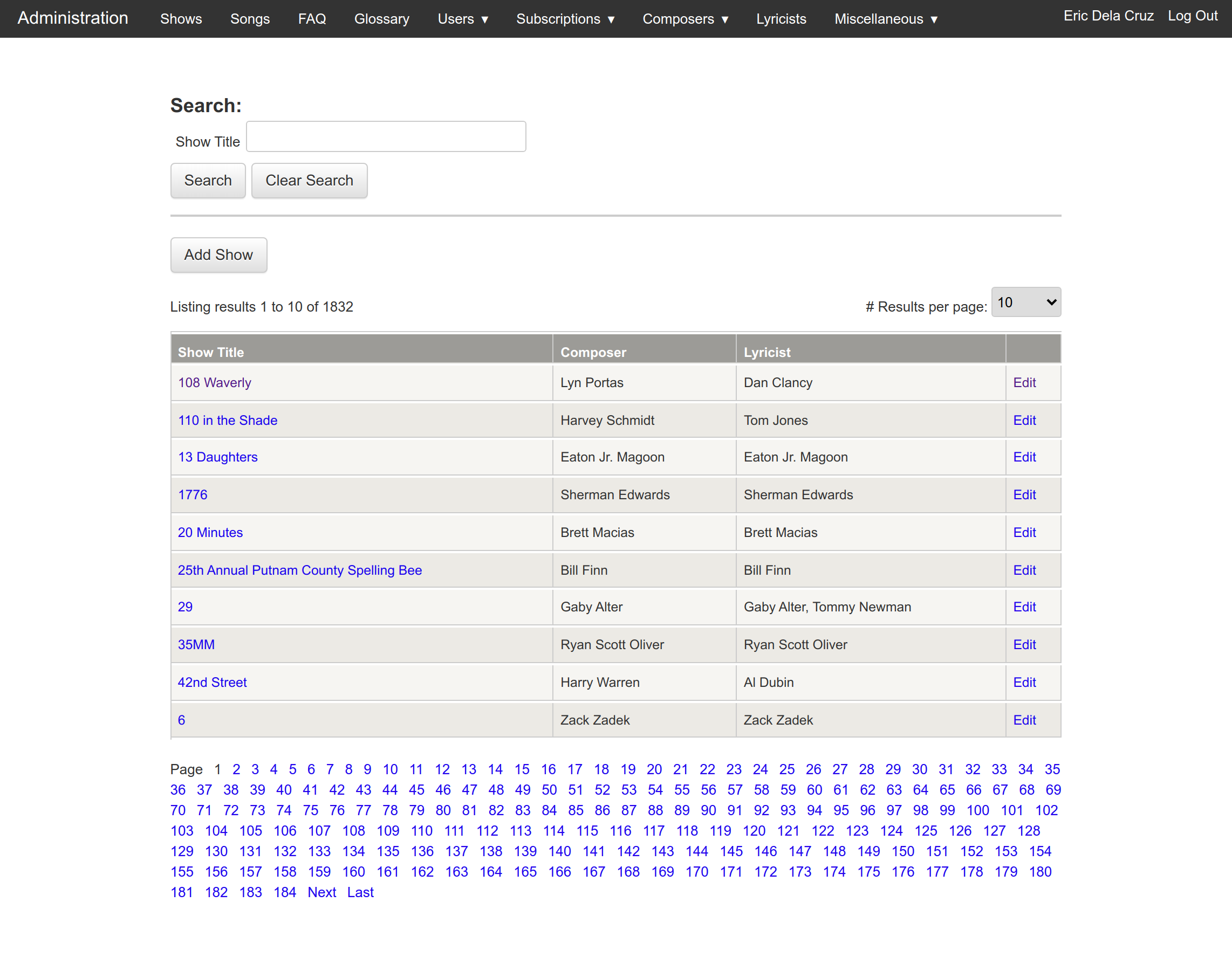Open 25th Annual Putnam County Spelling Bee
Image resolution: width=1232 pixels, height=964 pixels.
pyautogui.click(x=299, y=570)
